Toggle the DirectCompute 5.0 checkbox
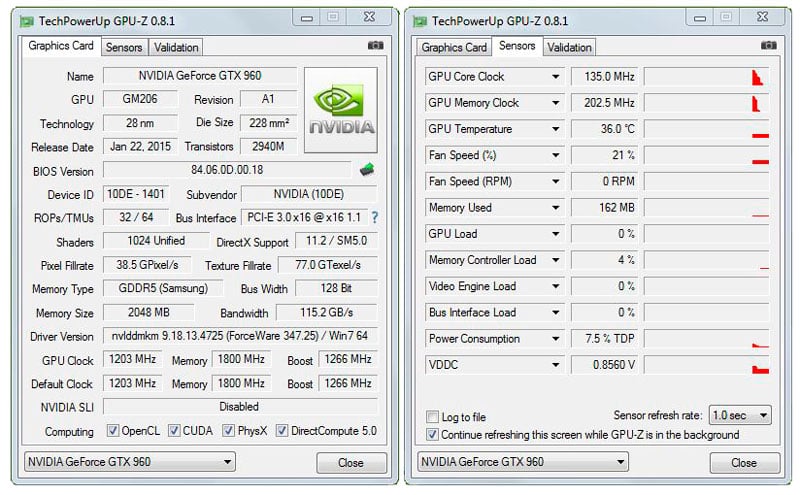This screenshot has height=495, width=800. tap(282, 431)
